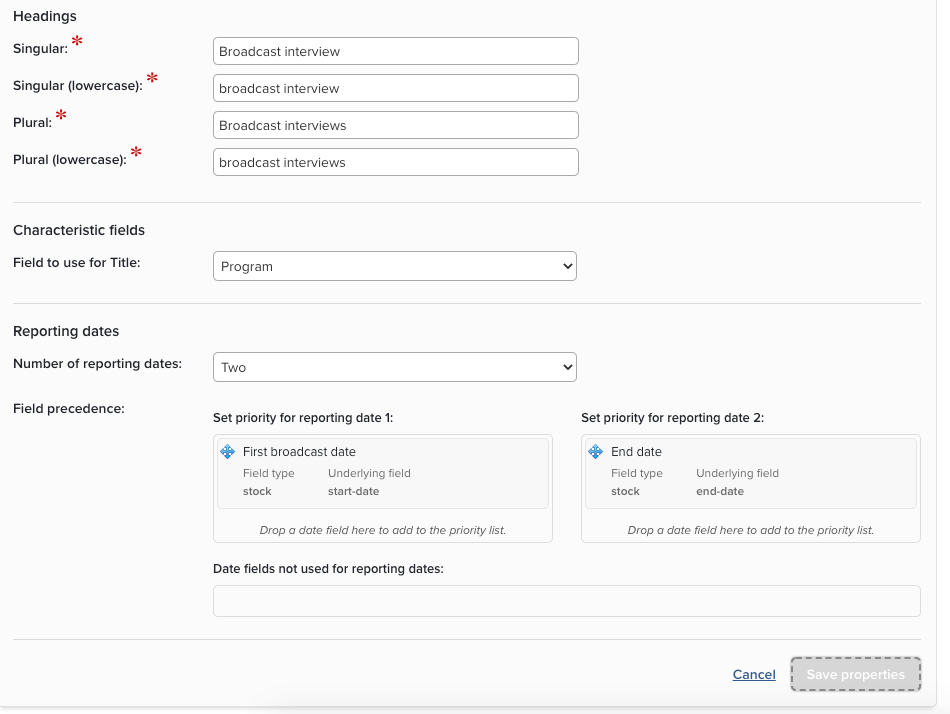950x714 pixels.
Task: Click the unused date fields box
Action: tap(566, 601)
